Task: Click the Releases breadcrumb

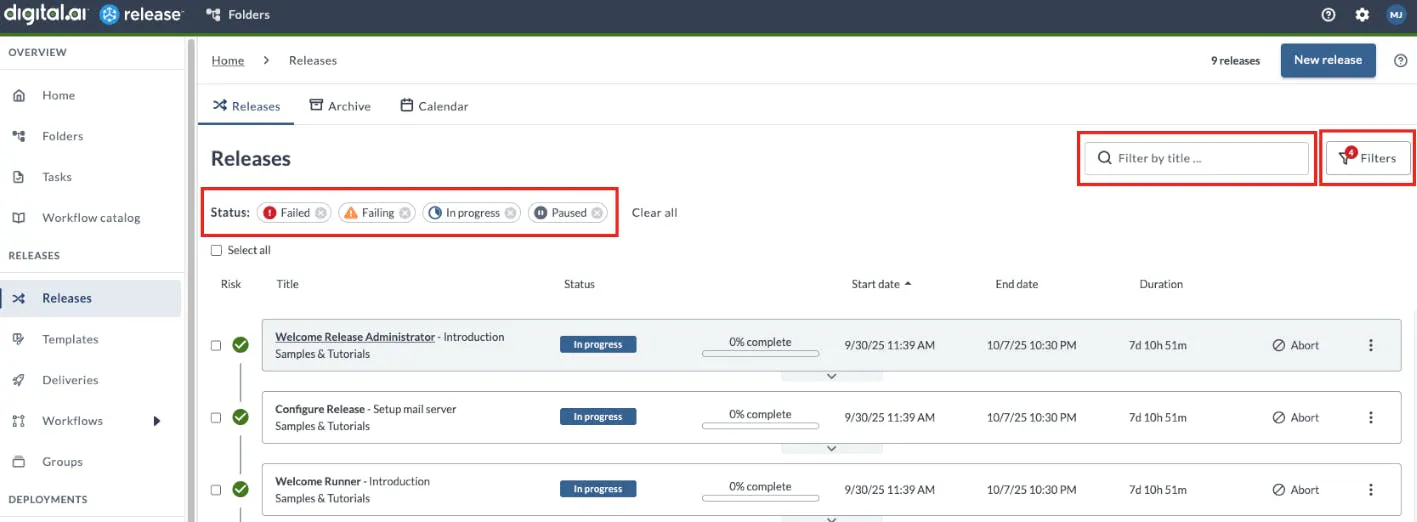Action: tap(313, 61)
